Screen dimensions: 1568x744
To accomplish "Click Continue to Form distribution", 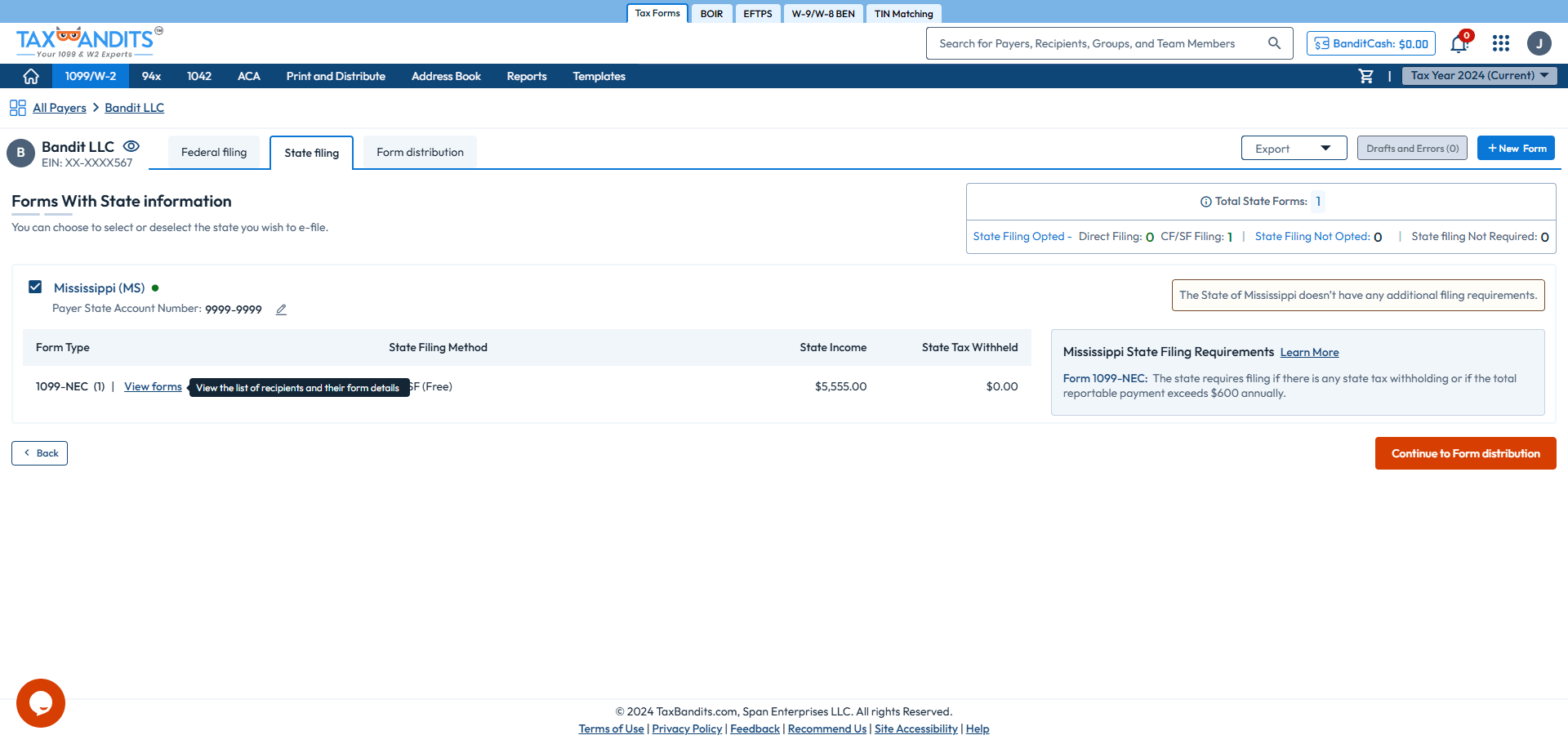I will point(1465,453).
